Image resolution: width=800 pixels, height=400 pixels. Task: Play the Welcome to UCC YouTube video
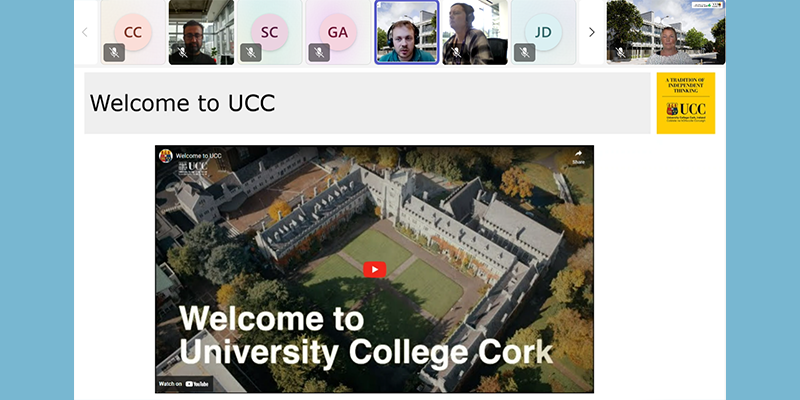[374, 269]
